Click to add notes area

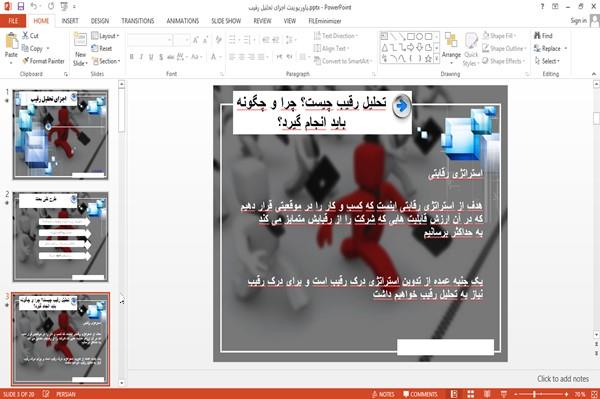click(562, 379)
